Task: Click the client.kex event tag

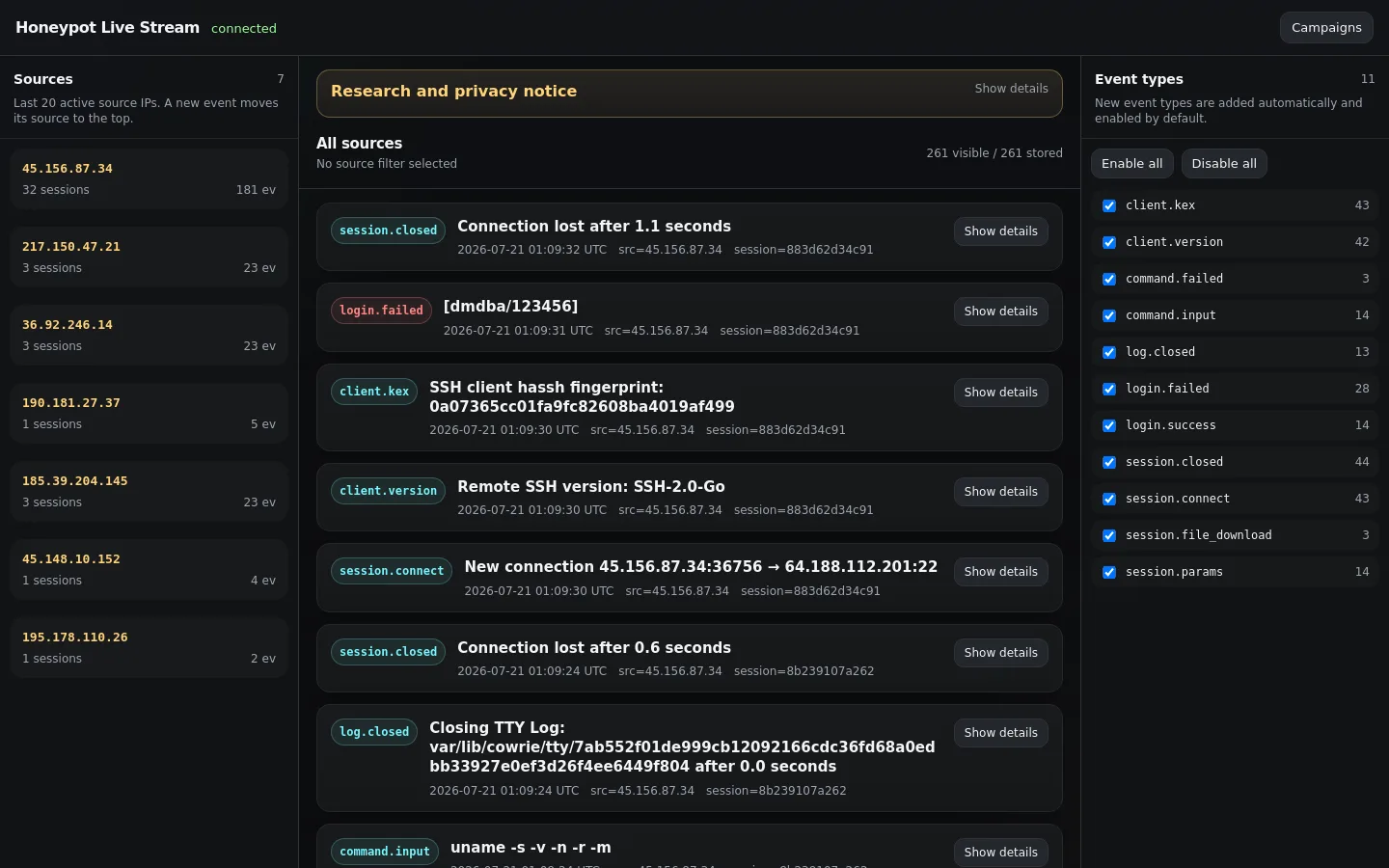Action: pos(374,392)
